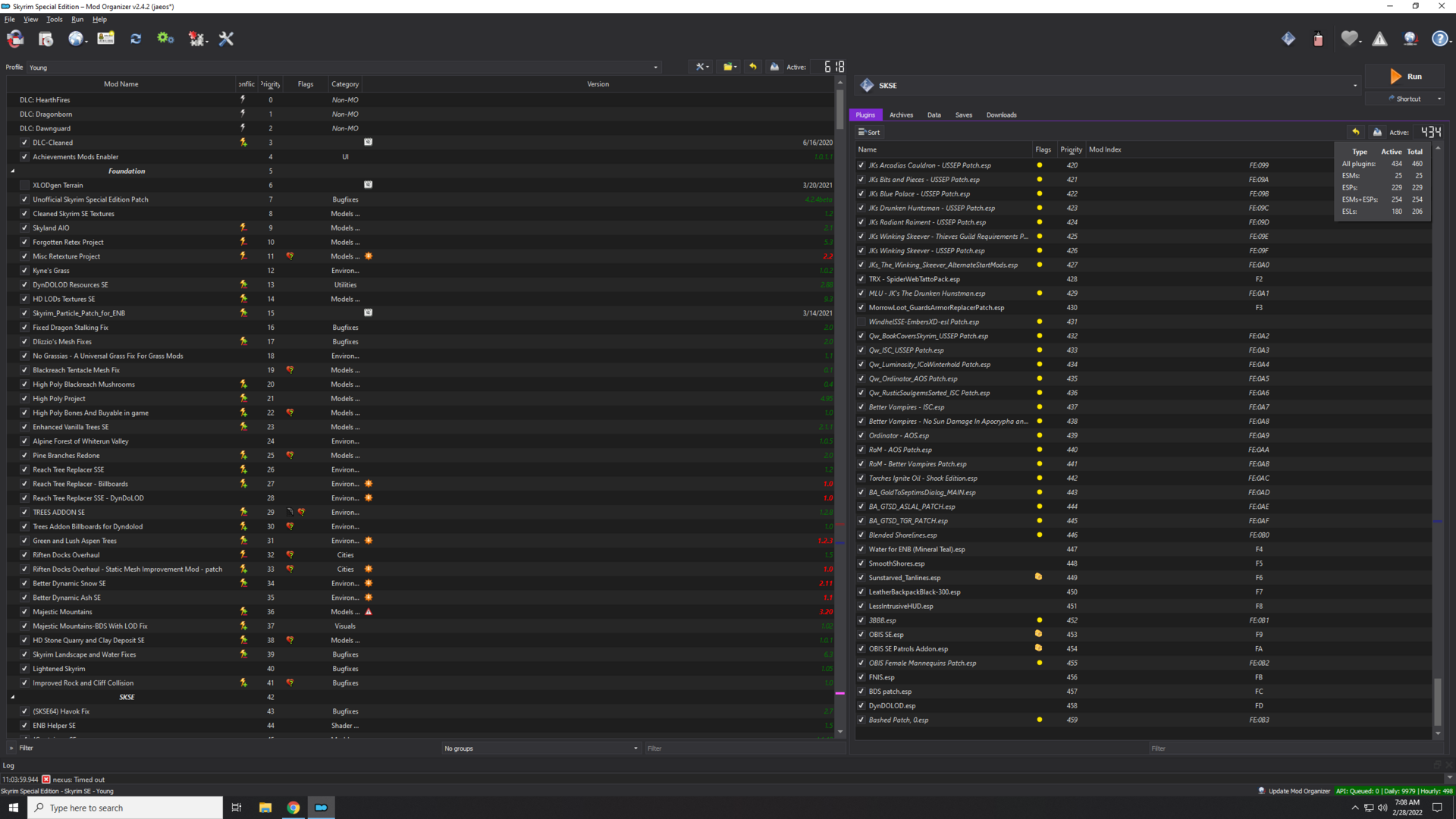Open the Profiles configuration icon
The image size is (1456, 819).
[x=105, y=39]
